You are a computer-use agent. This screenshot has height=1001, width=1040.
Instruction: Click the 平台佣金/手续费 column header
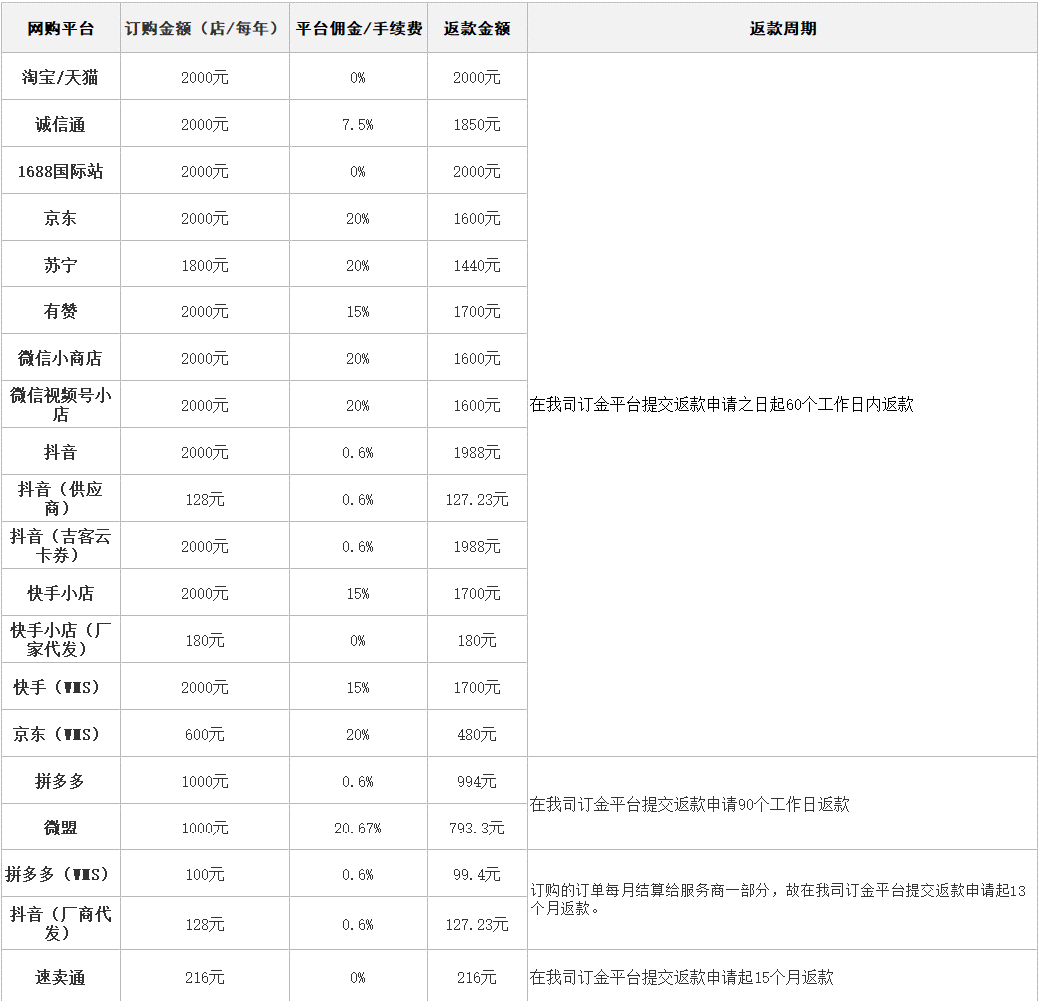click(358, 29)
